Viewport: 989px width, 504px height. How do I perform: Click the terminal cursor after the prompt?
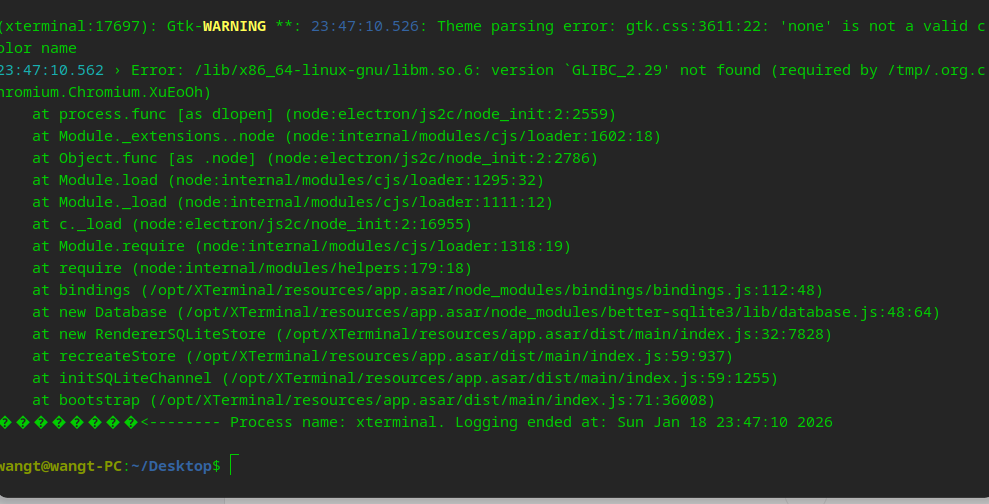(x=232, y=465)
